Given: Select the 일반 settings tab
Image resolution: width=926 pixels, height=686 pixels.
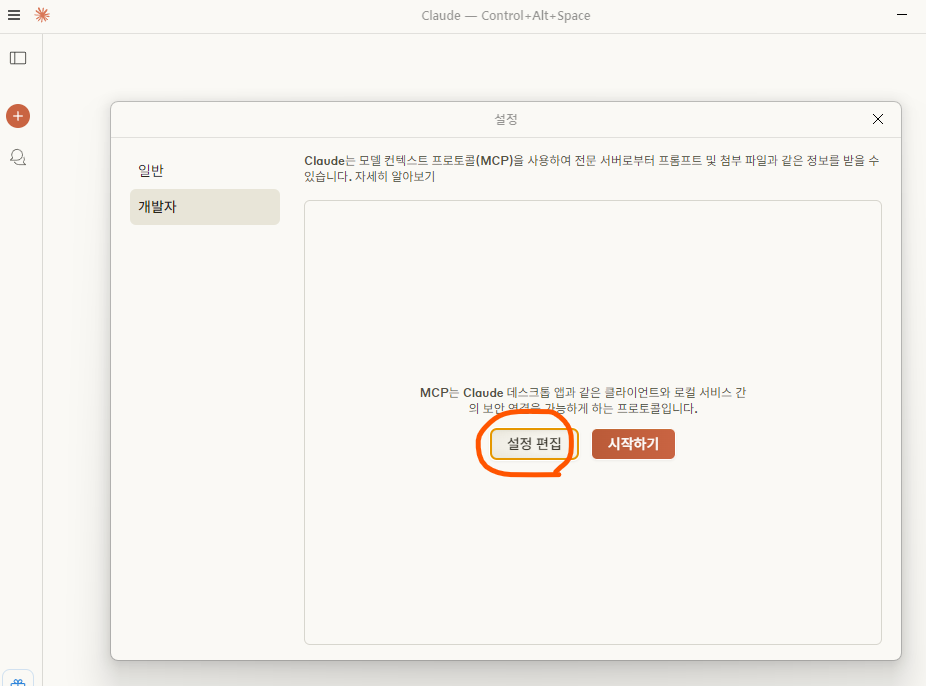Looking at the screenshot, I should (x=204, y=171).
